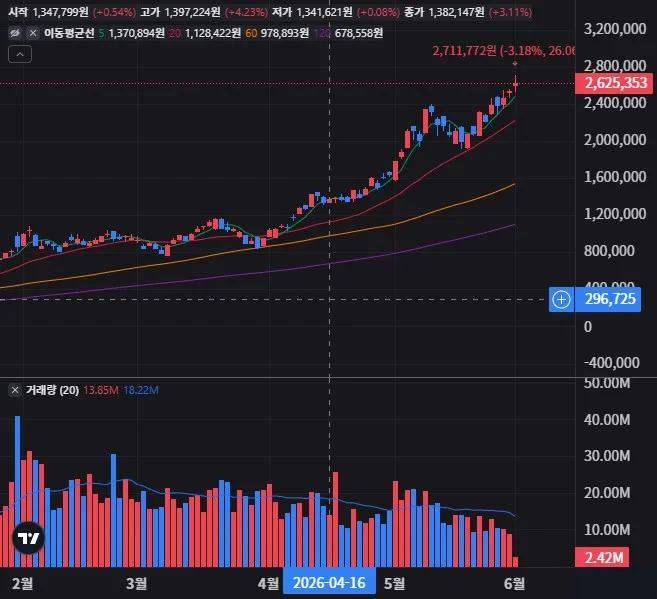Select the 2.42M volume axis label
657x599 pixels.
(602, 558)
